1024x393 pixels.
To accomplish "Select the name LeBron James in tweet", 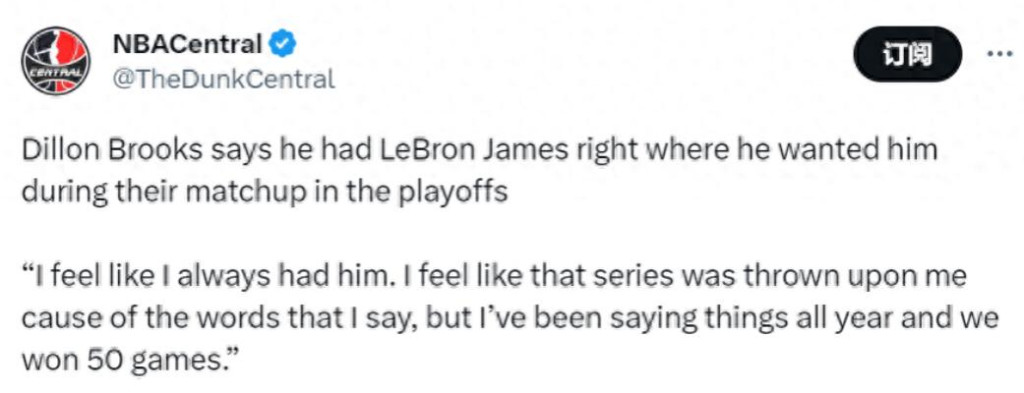I will tap(475, 151).
